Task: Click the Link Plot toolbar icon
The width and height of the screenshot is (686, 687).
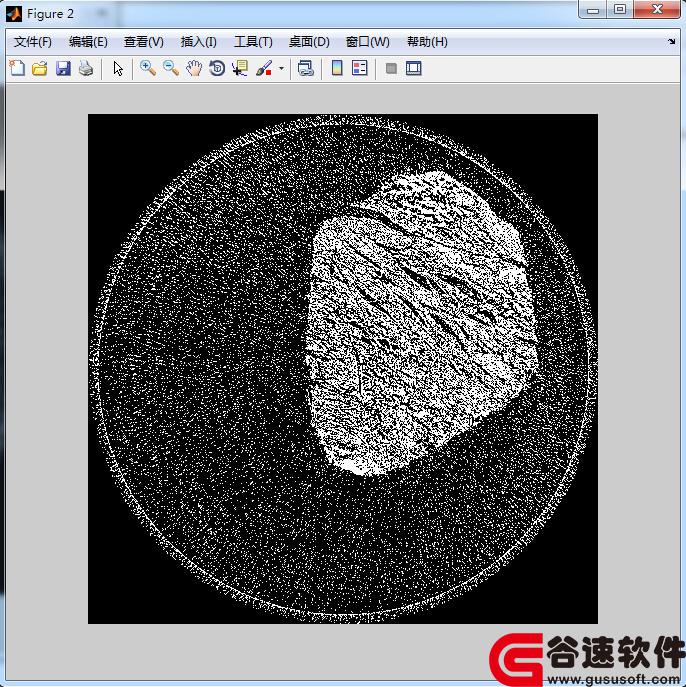Action: click(x=305, y=68)
